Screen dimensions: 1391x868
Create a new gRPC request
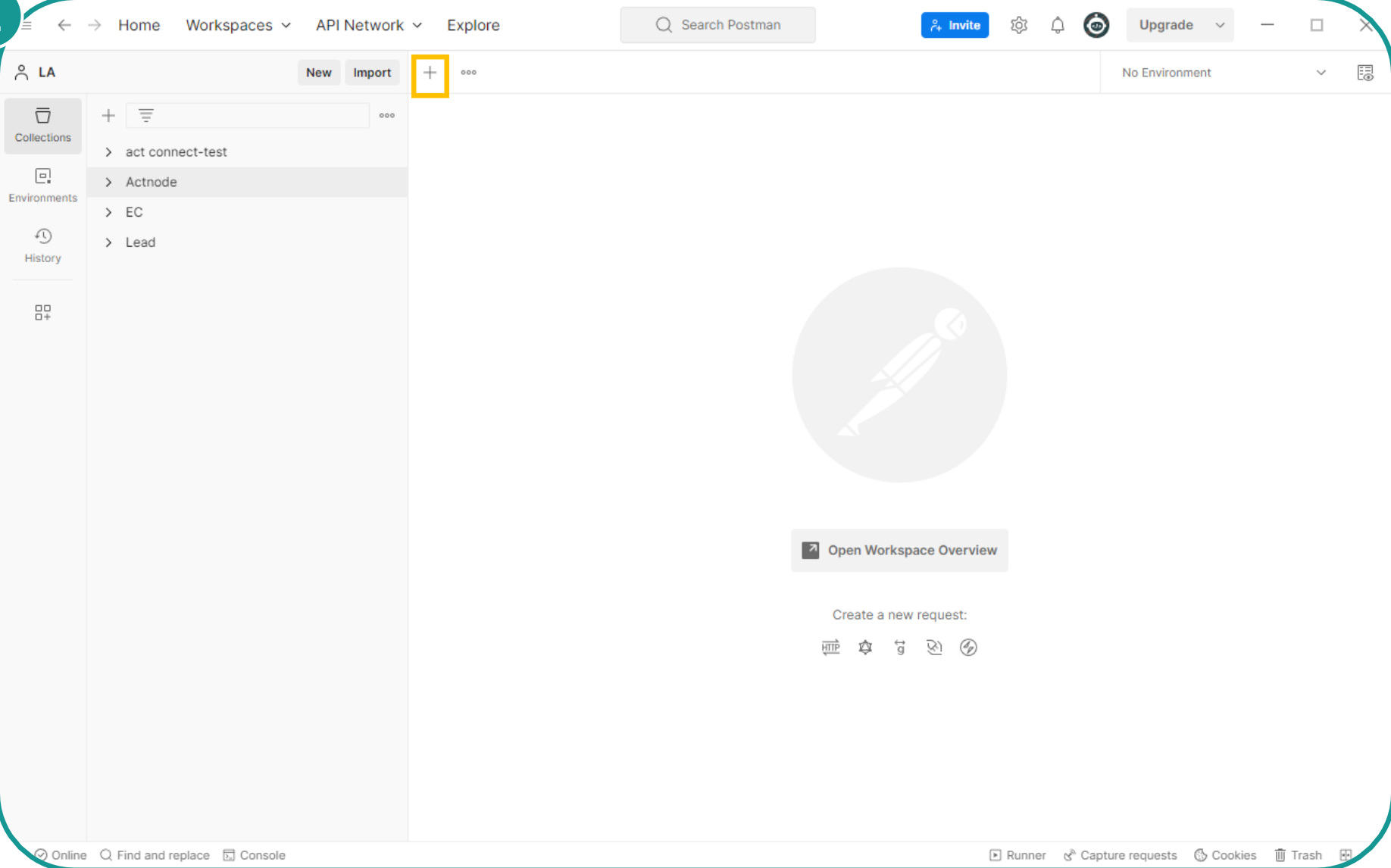[900, 647]
